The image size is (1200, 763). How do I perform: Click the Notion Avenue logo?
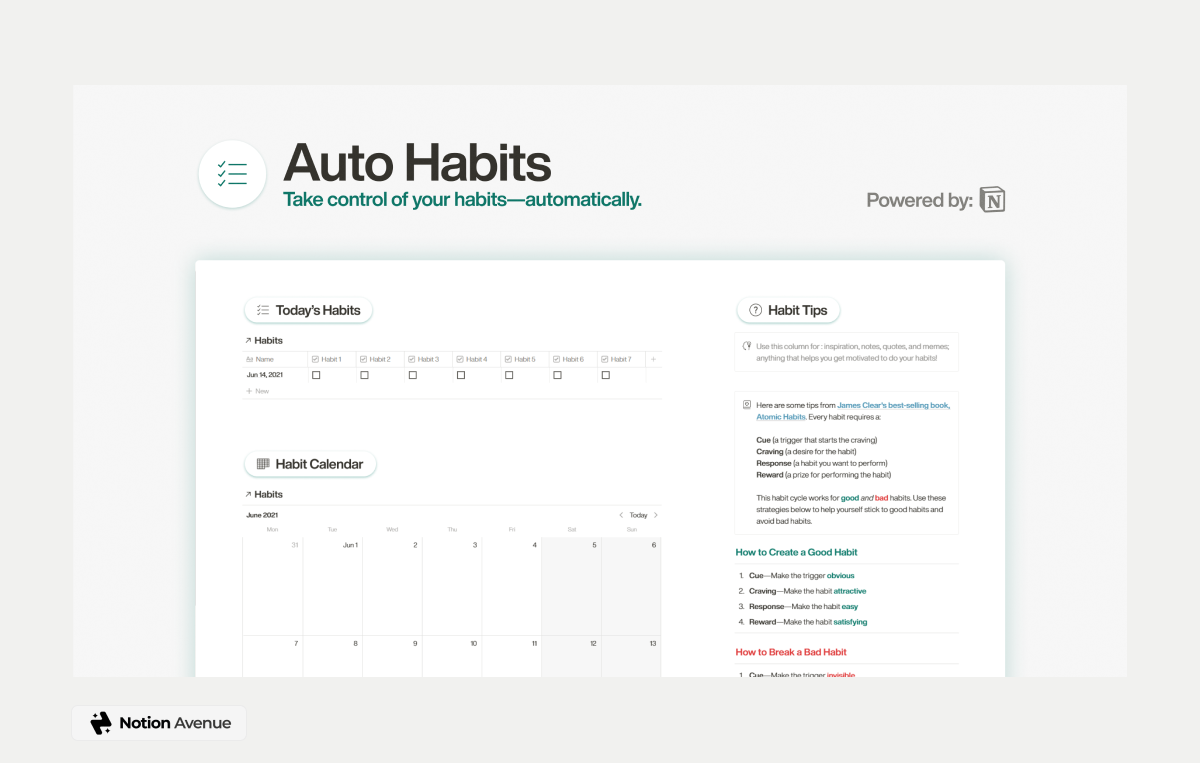click(x=158, y=722)
